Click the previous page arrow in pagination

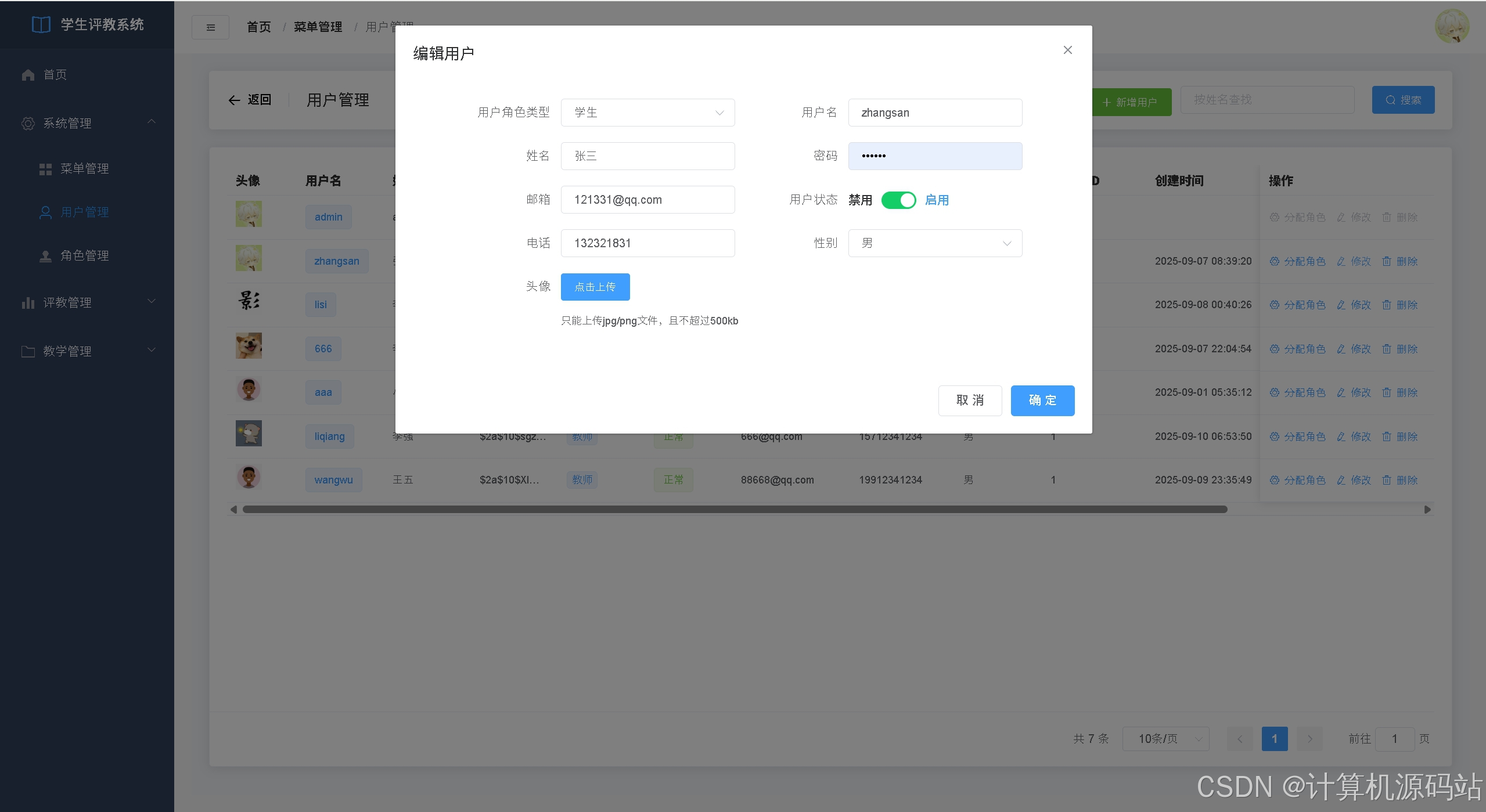click(x=1240, y=739)
